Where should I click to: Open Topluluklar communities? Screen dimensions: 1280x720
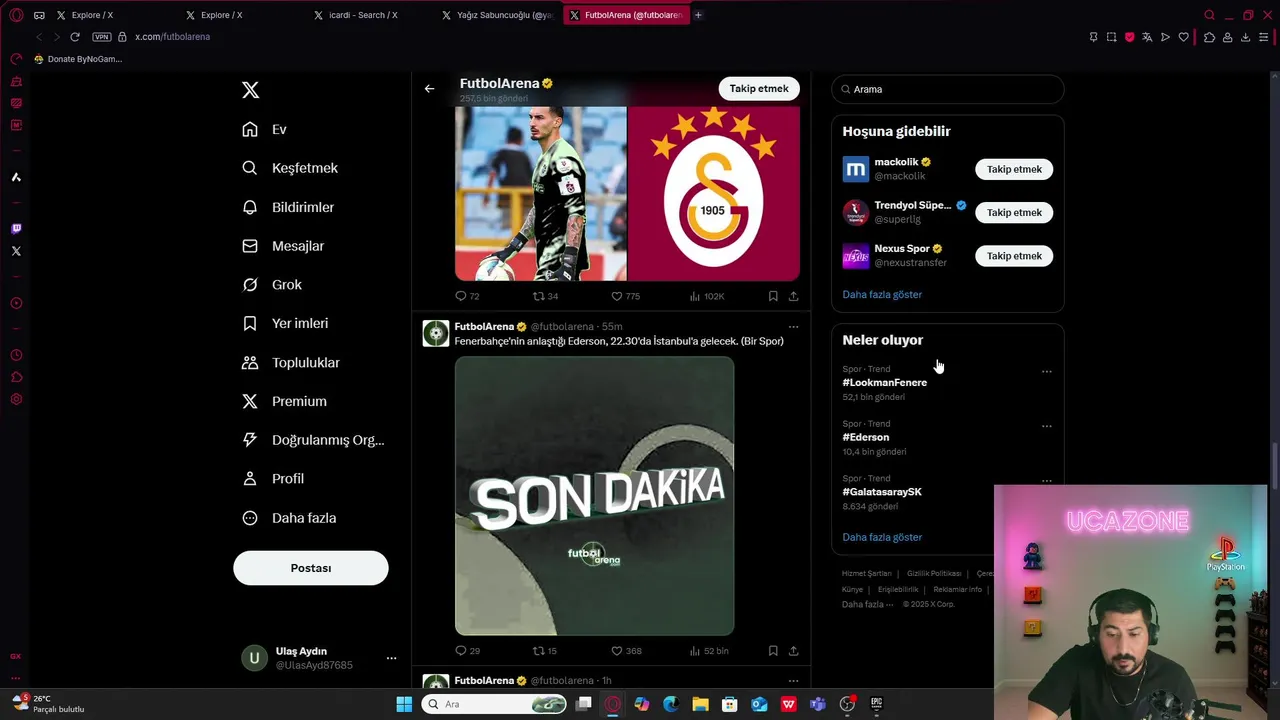click(291, 362)
